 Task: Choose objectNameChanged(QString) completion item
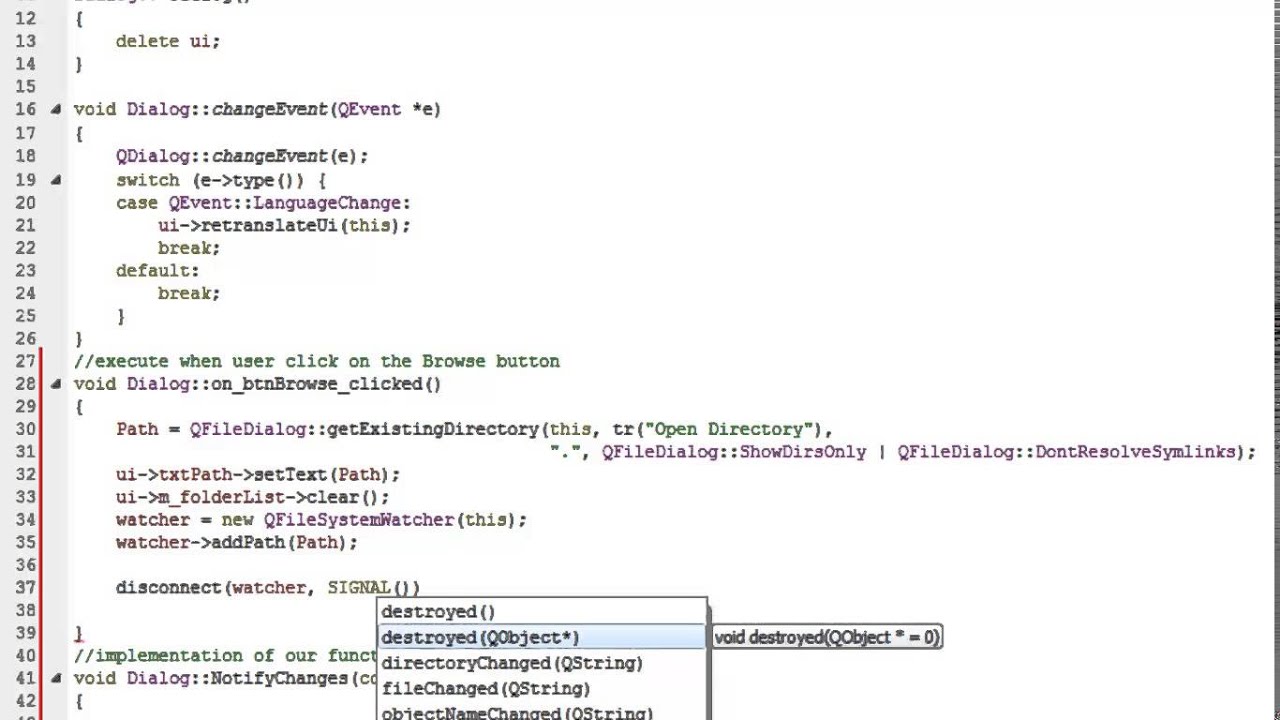click(x=542, y=712)
